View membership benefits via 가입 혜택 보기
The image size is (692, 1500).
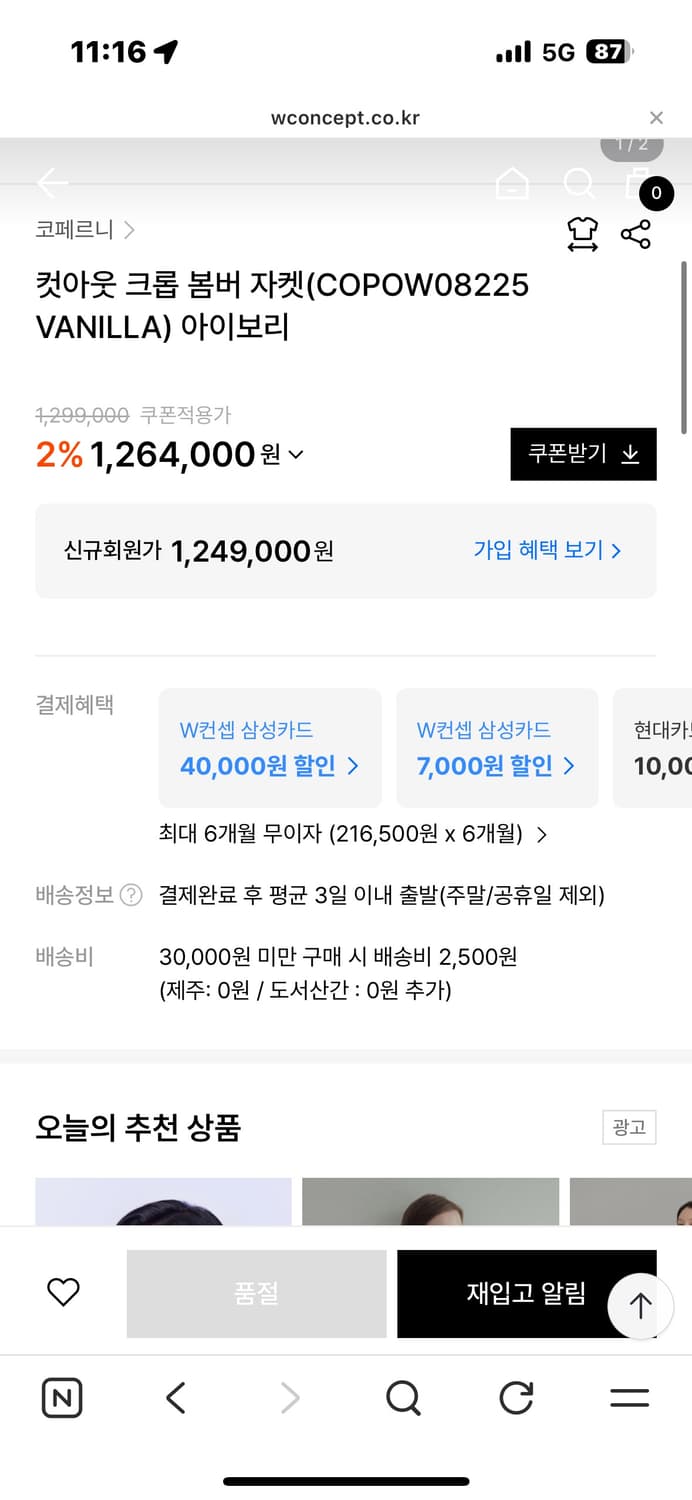[x=546, y=550]
